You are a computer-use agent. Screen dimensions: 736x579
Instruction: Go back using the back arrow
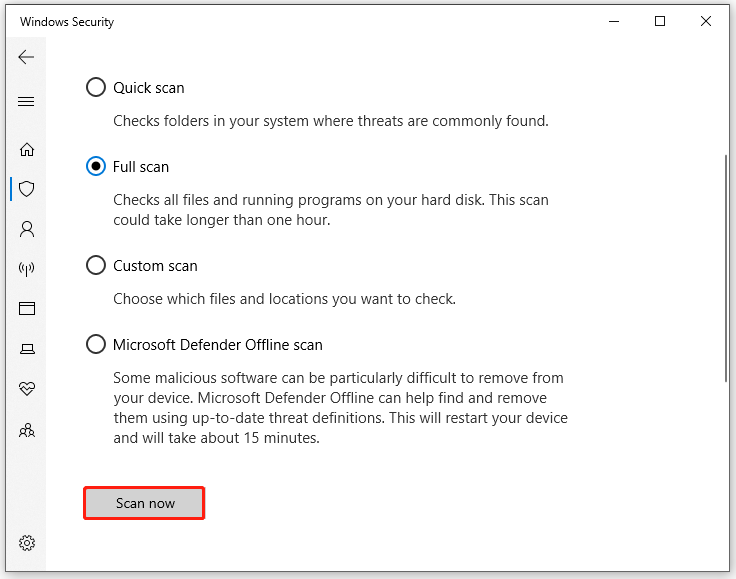point(27,58)
